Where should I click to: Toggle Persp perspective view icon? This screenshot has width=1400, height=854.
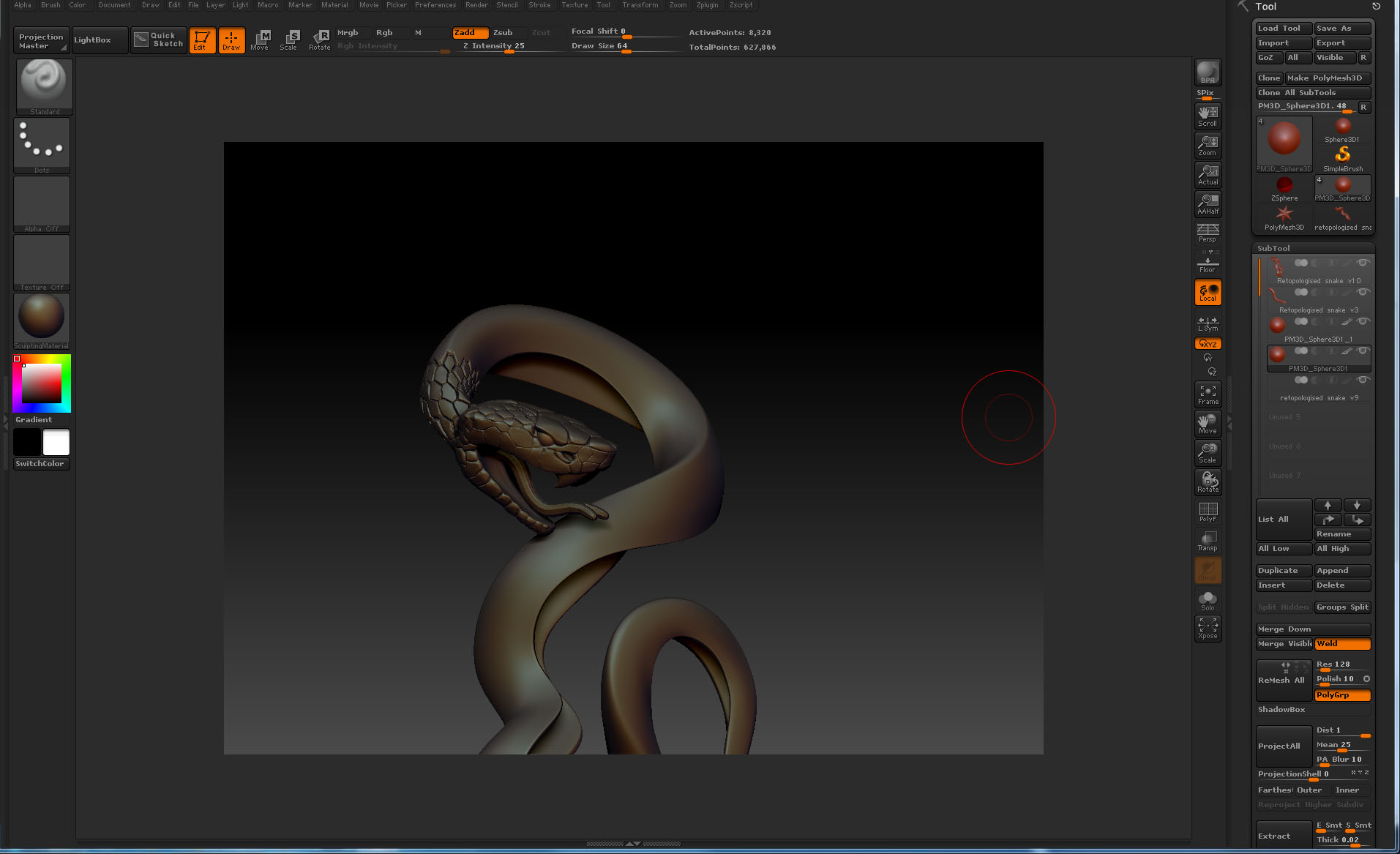click(x=1207, y=233)
